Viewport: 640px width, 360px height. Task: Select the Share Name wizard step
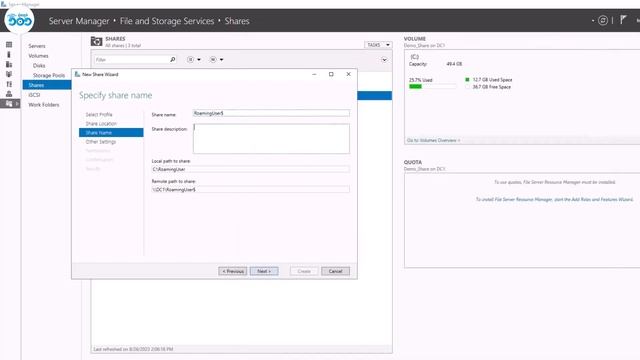[111, 133]
